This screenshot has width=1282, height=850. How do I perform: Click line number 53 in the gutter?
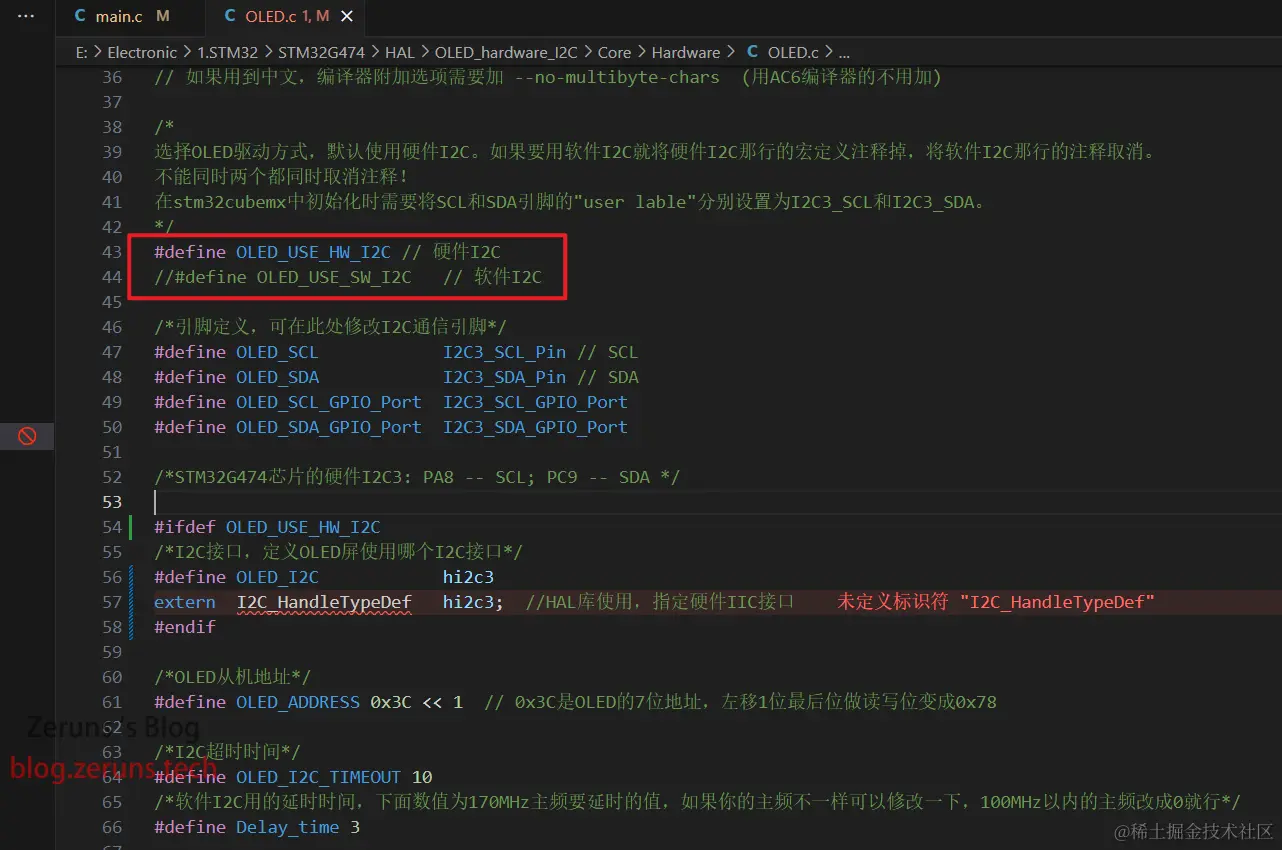click(111, 502)
